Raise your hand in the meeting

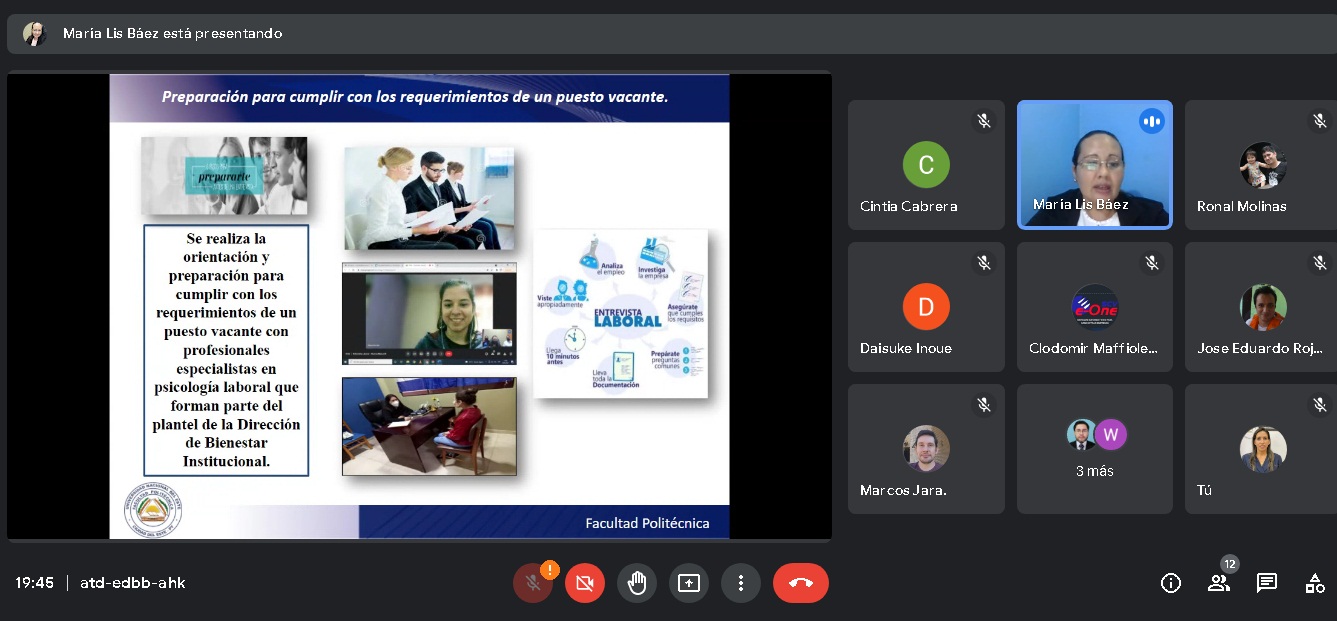coord(637,583)
